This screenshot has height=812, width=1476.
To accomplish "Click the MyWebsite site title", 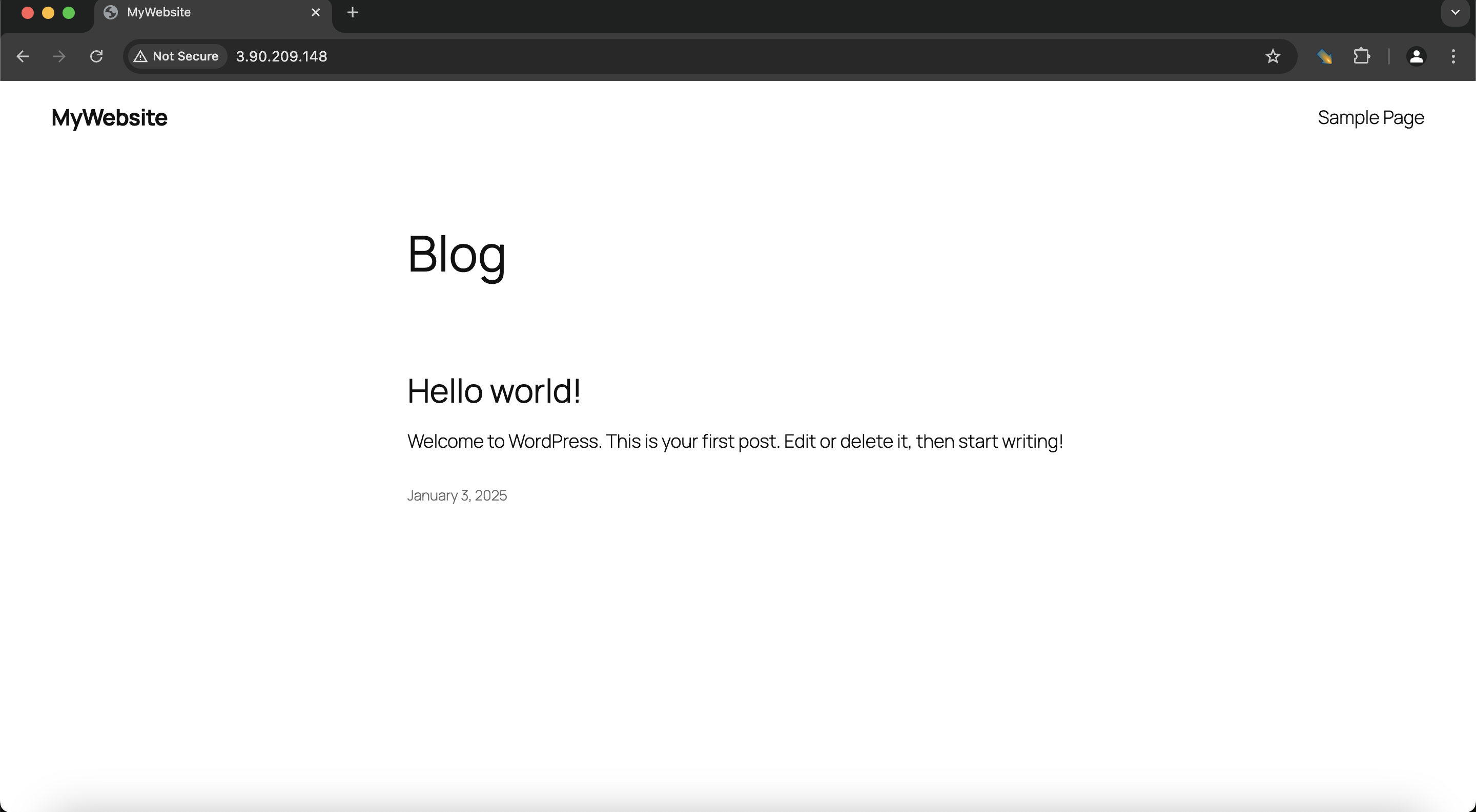I will (x=110, y=117).
